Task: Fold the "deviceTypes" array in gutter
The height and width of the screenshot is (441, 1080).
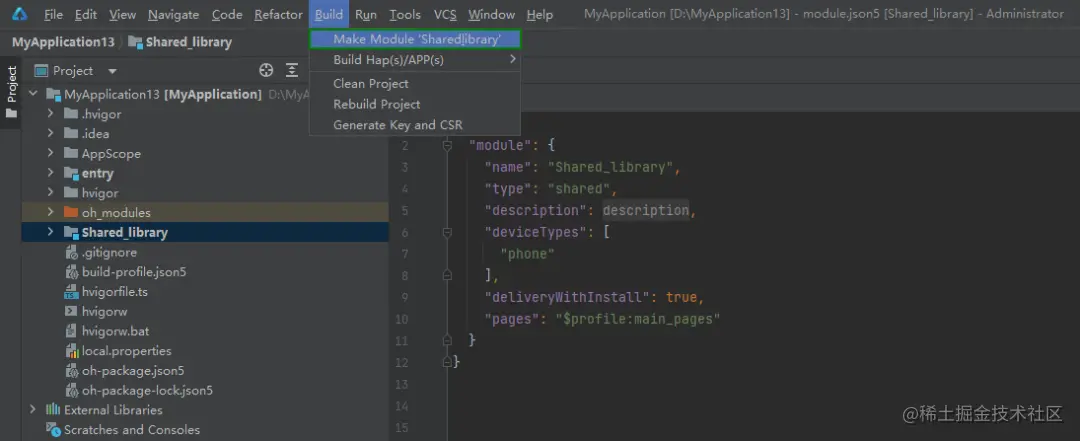Action: point(447,232)
